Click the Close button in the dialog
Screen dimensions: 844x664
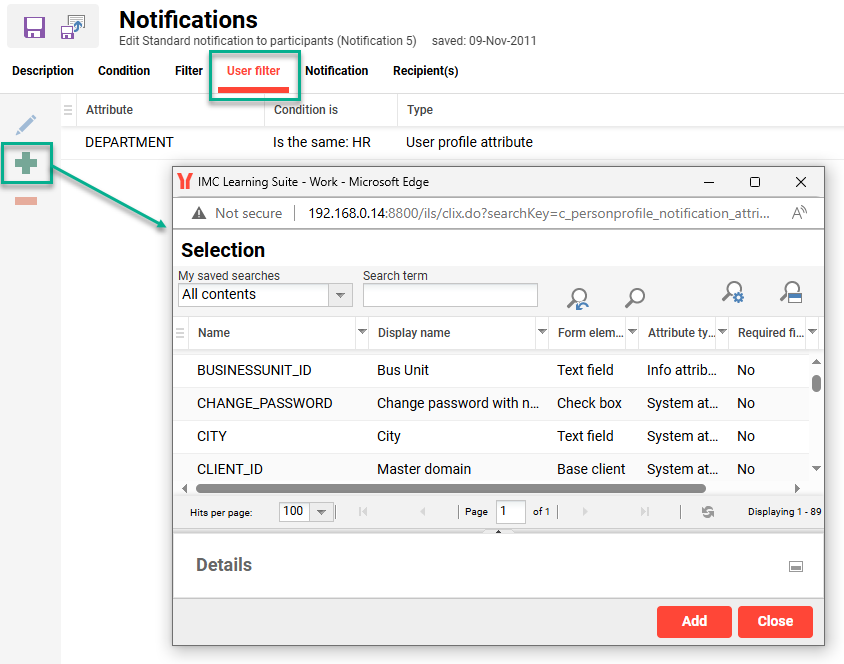click(x=775, y=621)
